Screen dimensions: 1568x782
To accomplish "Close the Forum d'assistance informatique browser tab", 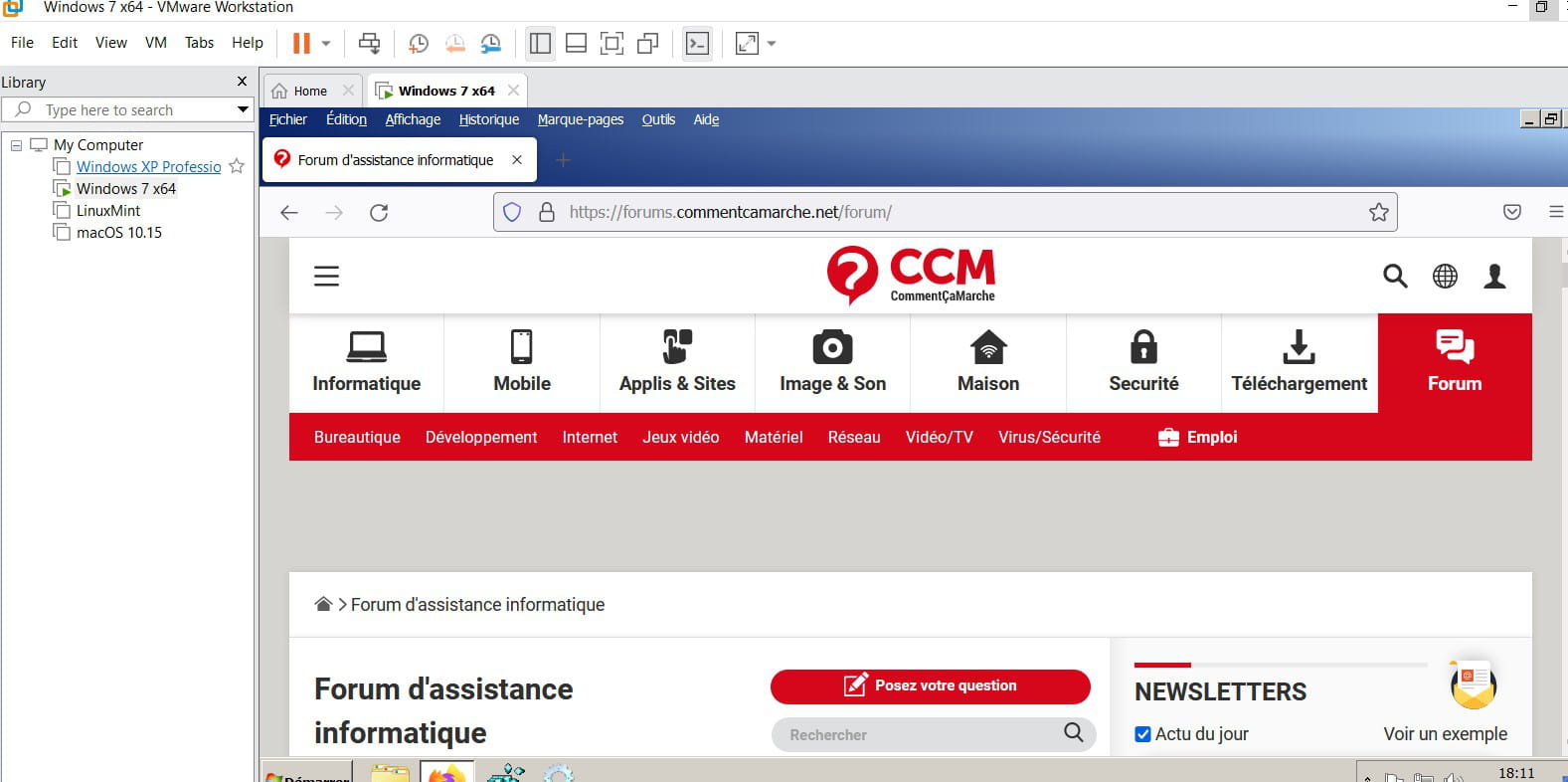I will [517, 159].
